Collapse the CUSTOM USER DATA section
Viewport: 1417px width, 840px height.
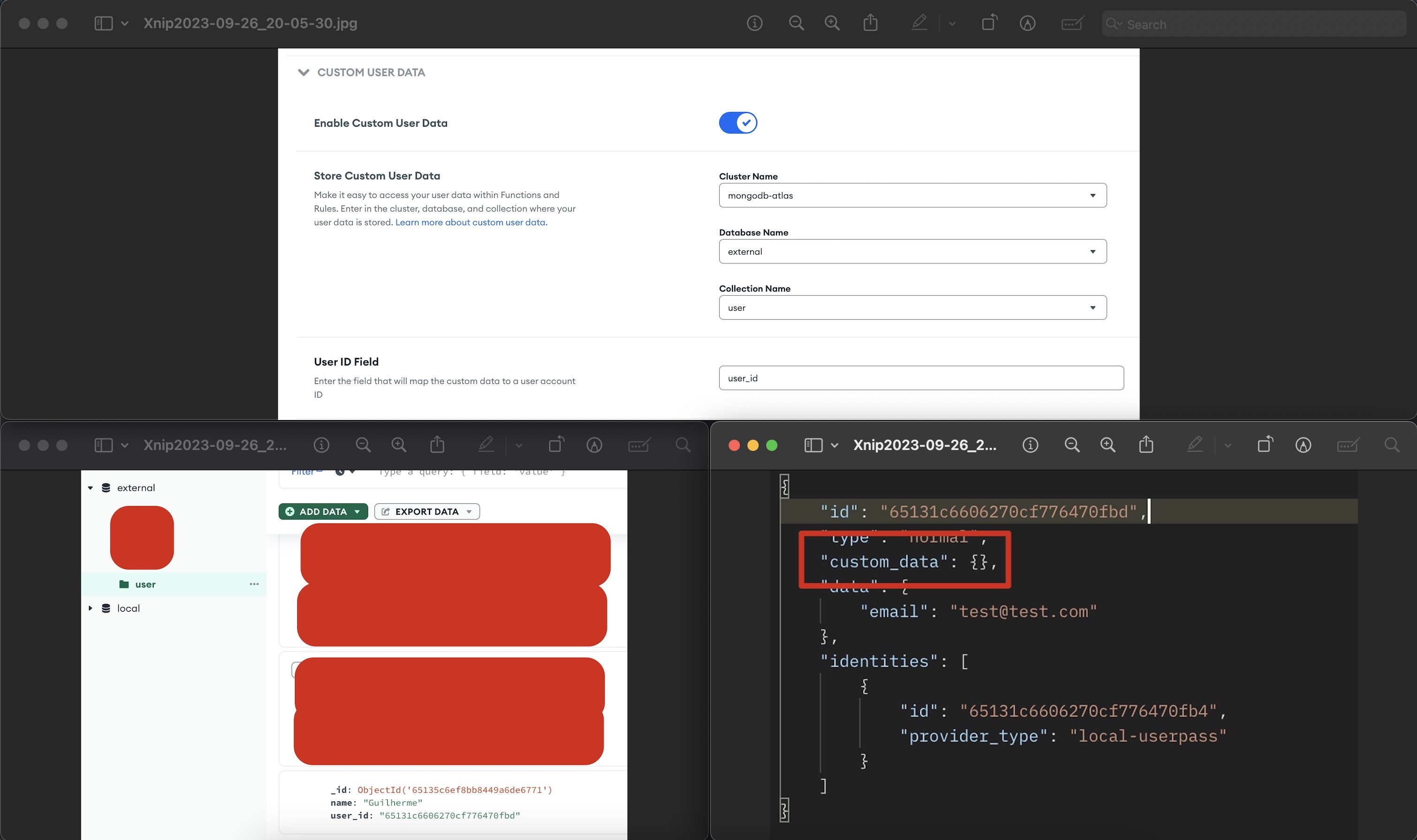click(304, 73)
